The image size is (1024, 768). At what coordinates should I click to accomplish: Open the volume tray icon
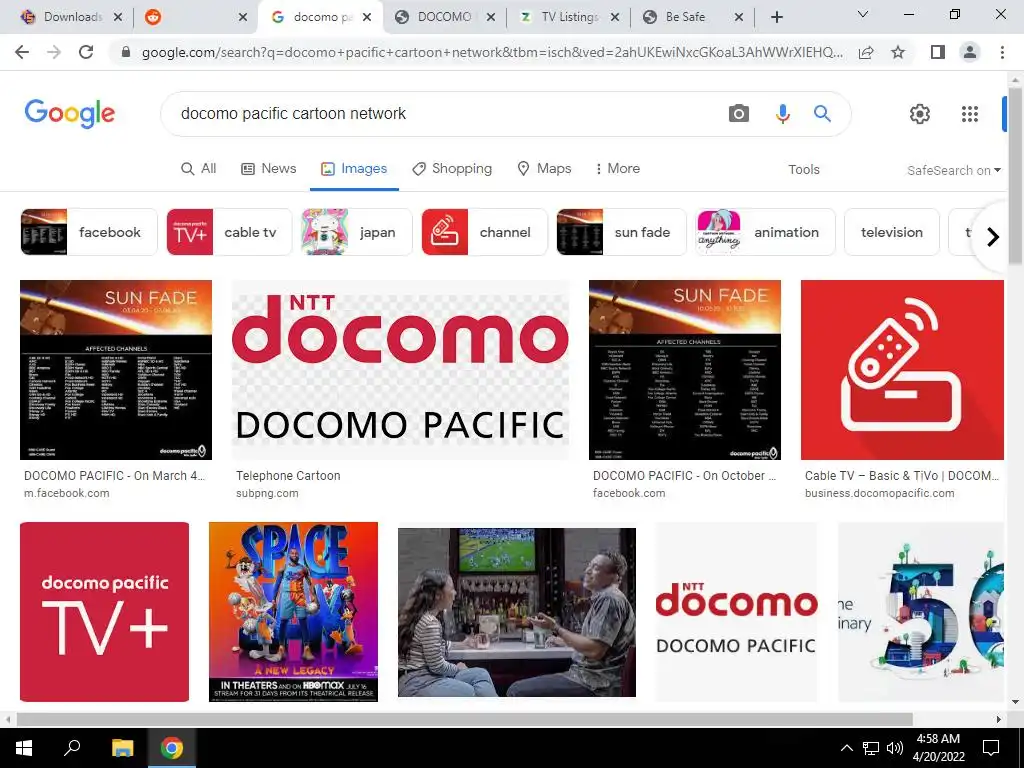[895, 748]
